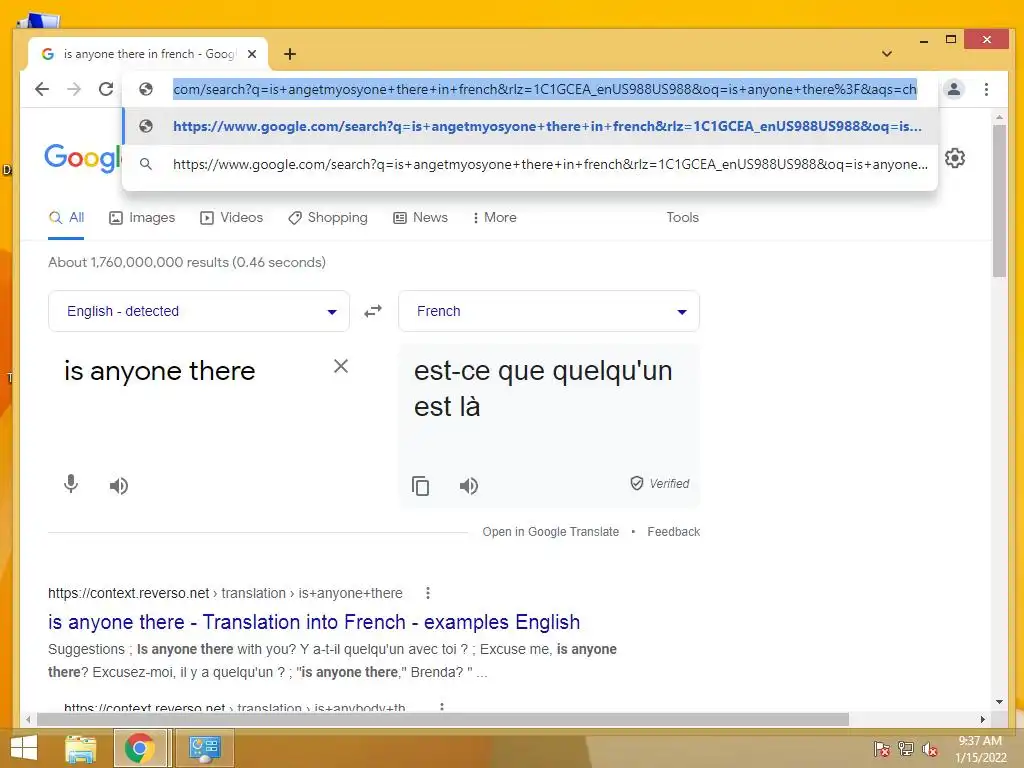Activate microphone voice input for translation

[71, 484]
